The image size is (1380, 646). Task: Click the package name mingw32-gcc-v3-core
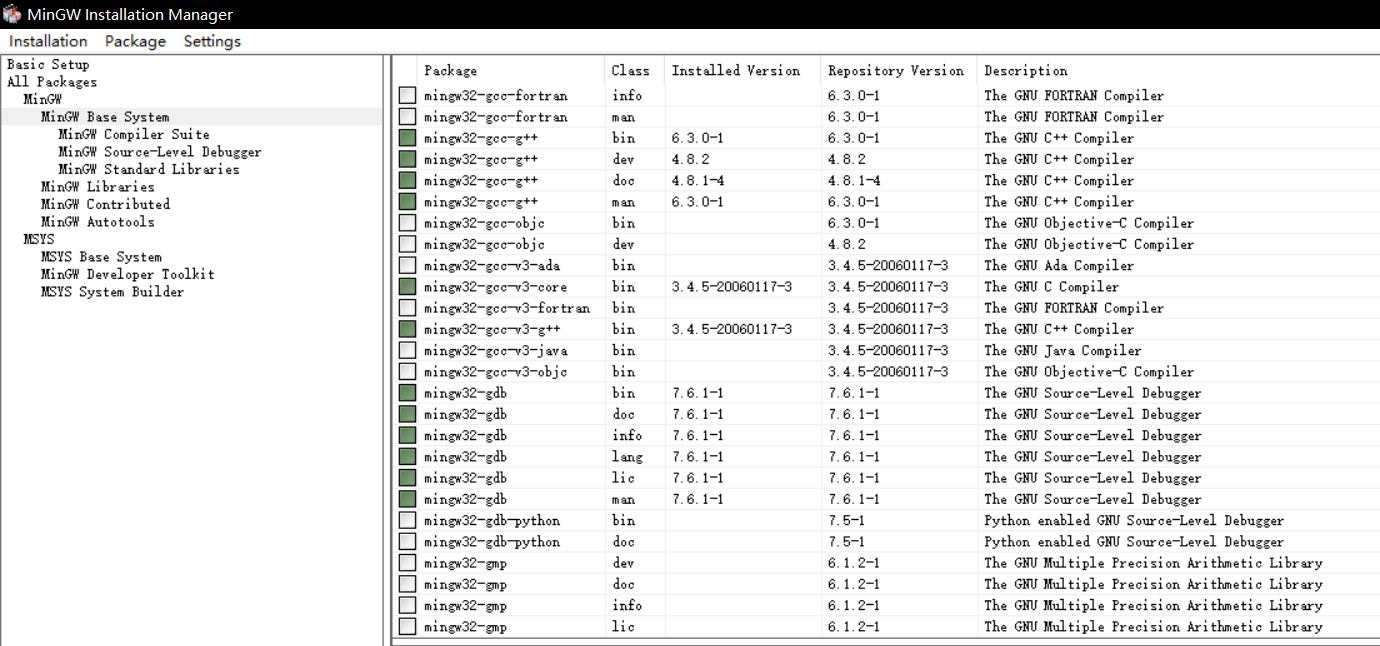[495, 287]
